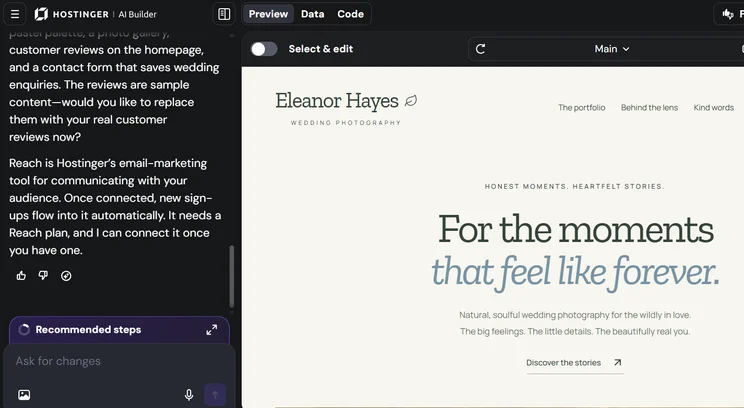Click the chat panel scrollbar
The image size is (744, 408).
[x=232, y=277]
